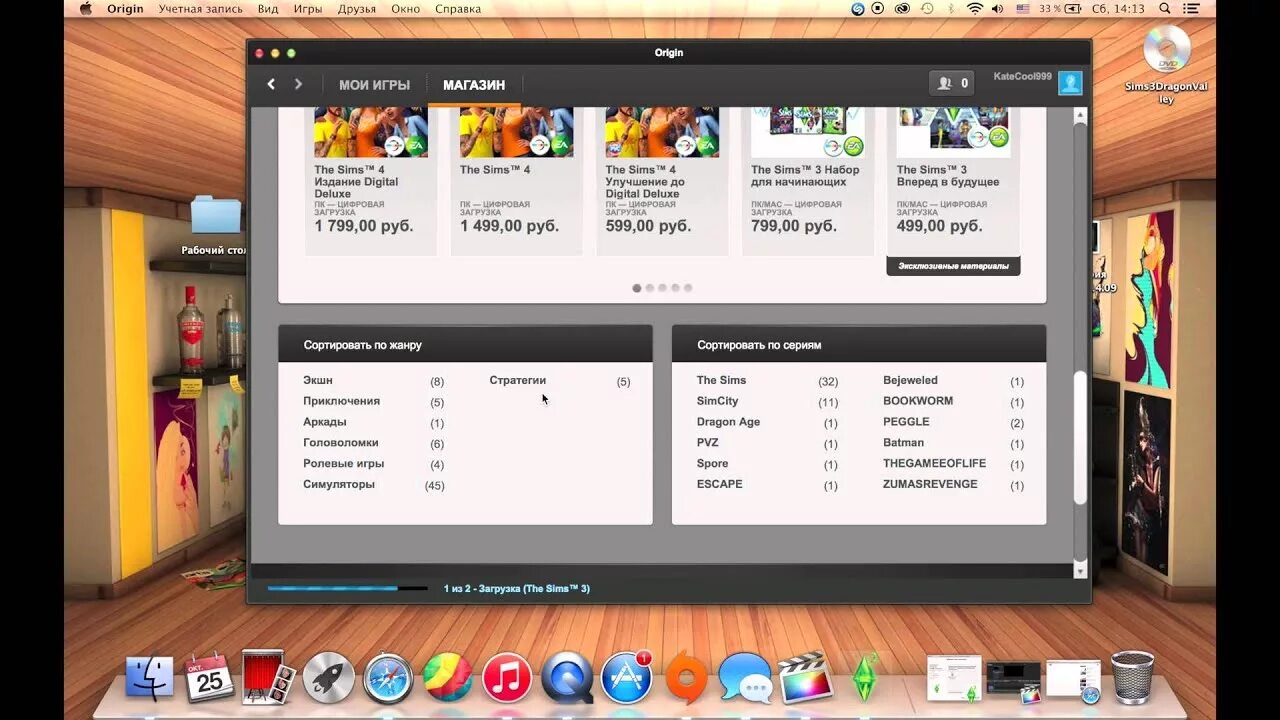Open Launchpad rocket icon in the Dock
This screenshot has width=1280, height=720.
pos(328,679)
